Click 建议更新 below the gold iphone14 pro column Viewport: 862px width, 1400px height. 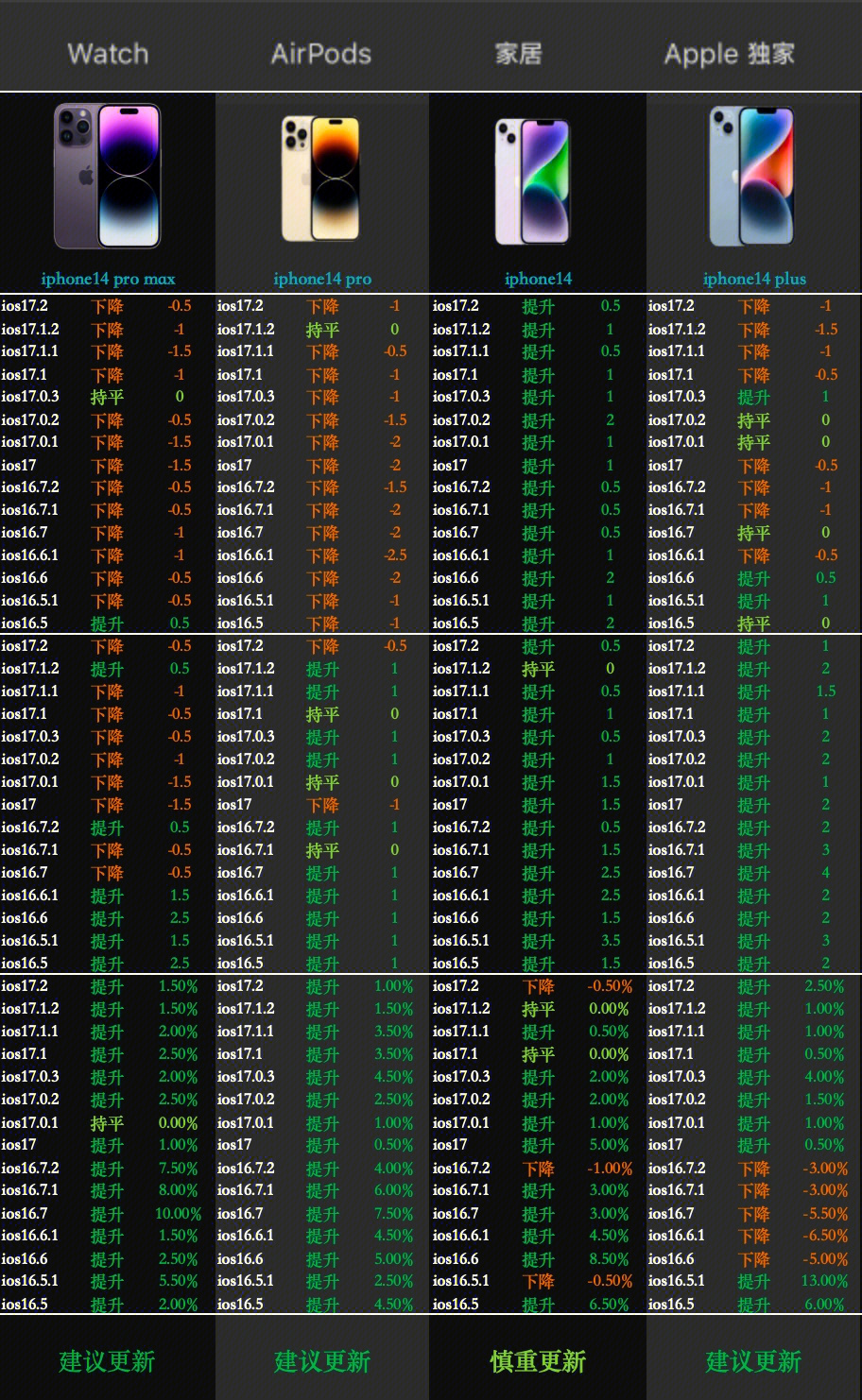coord(322,1361)
